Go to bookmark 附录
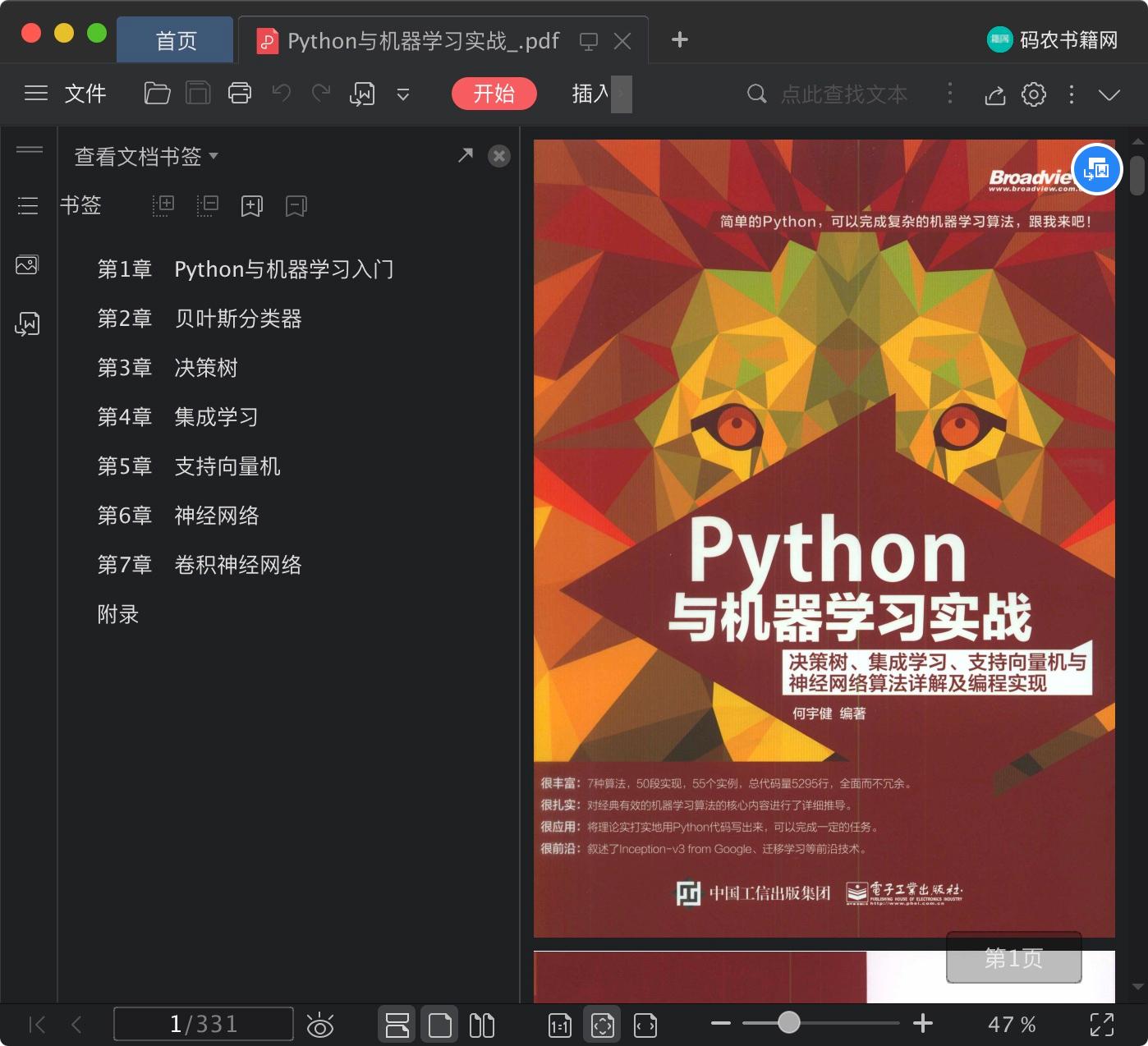This screenshot has width=1148, height=1046. coord(118,614)
